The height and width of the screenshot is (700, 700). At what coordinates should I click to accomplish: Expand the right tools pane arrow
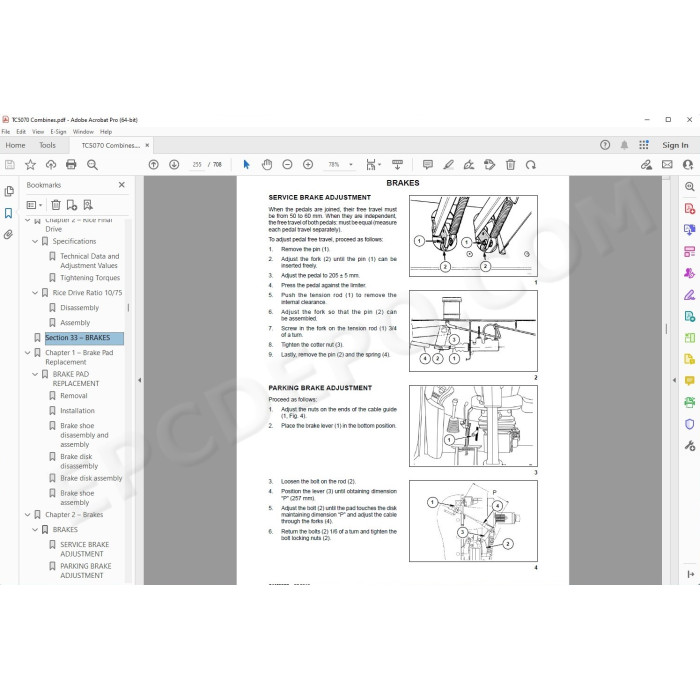pos(674,380)
